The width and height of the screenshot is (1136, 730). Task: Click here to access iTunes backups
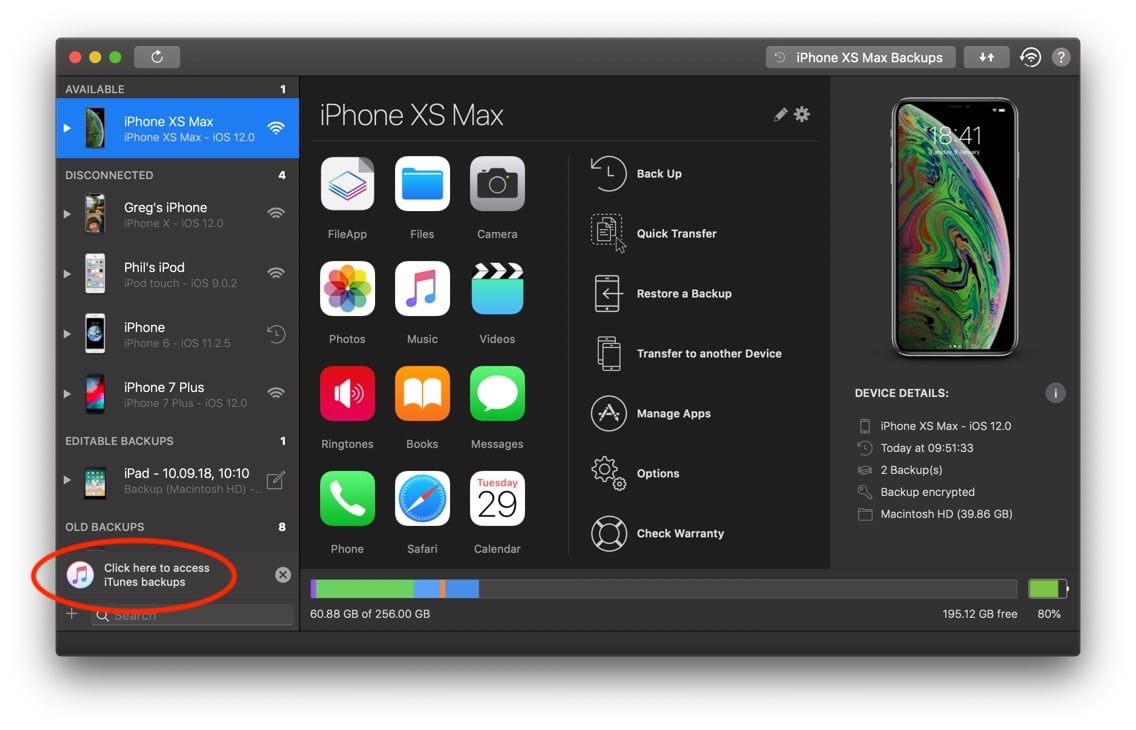156,575
